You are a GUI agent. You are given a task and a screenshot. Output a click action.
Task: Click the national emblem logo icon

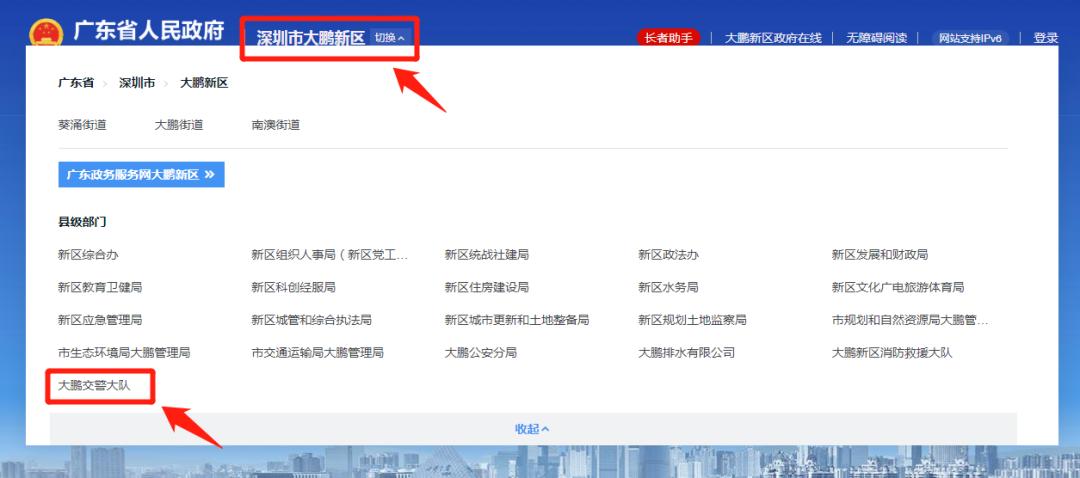pos(45,32)
